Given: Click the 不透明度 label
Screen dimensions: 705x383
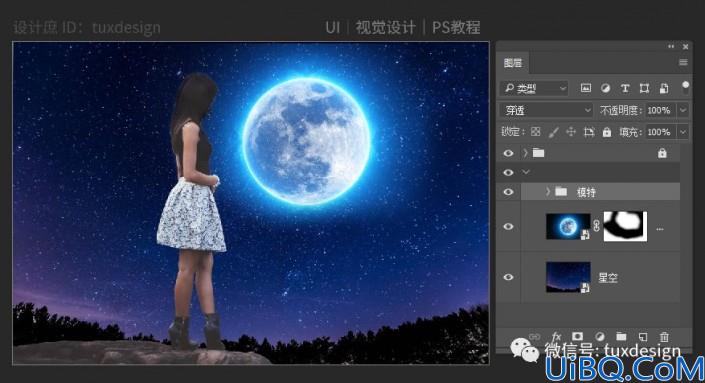Looking at the screenshot, I should point(620,110).
